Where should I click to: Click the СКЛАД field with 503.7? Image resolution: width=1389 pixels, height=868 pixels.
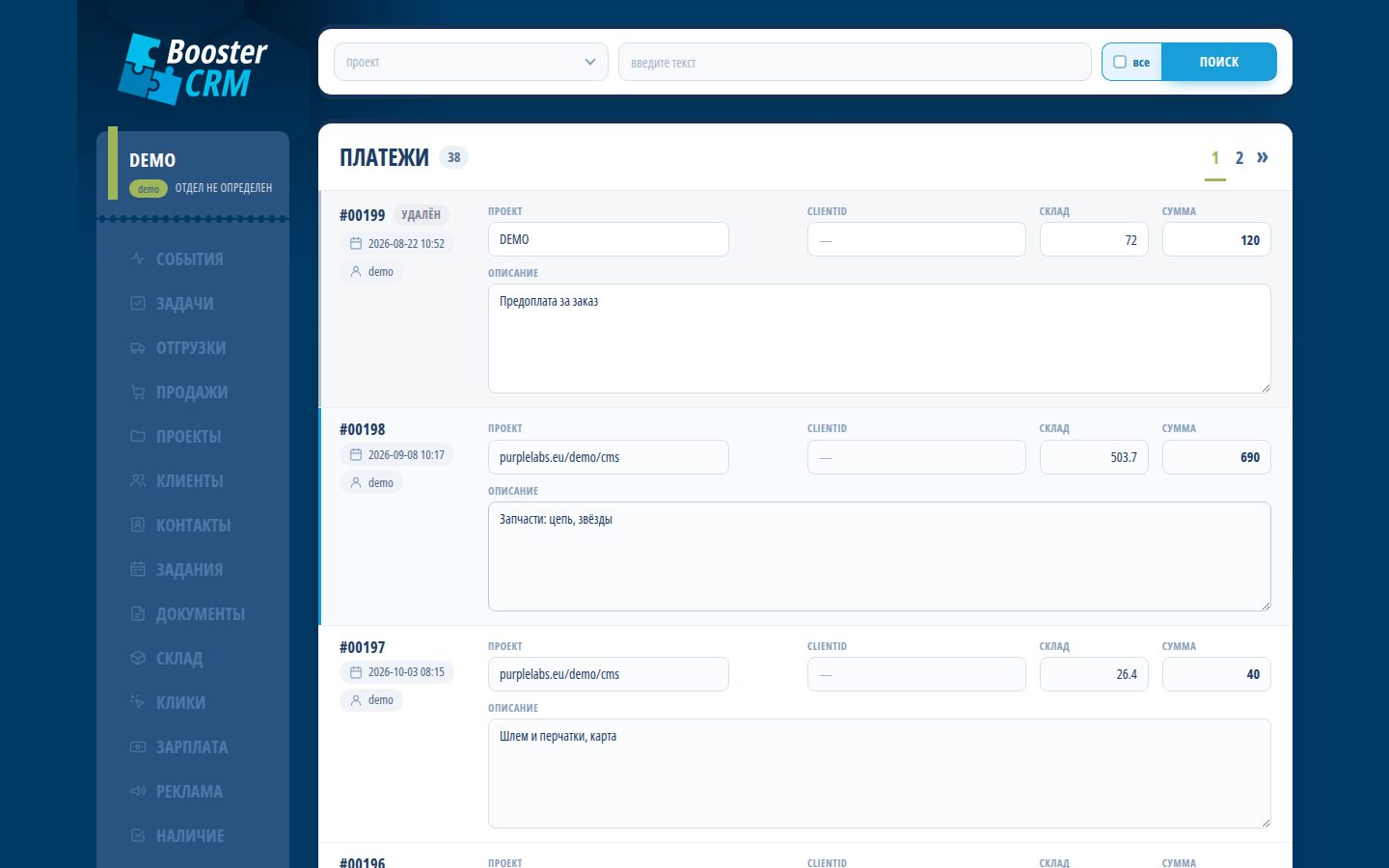1094,457
